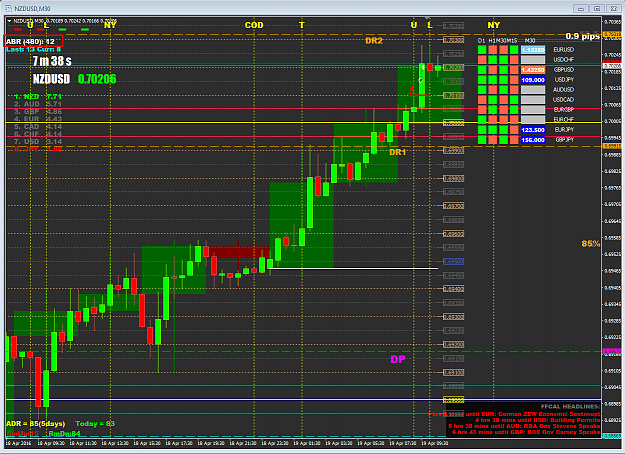Select the GBPUSD pair label

[564, 70]
